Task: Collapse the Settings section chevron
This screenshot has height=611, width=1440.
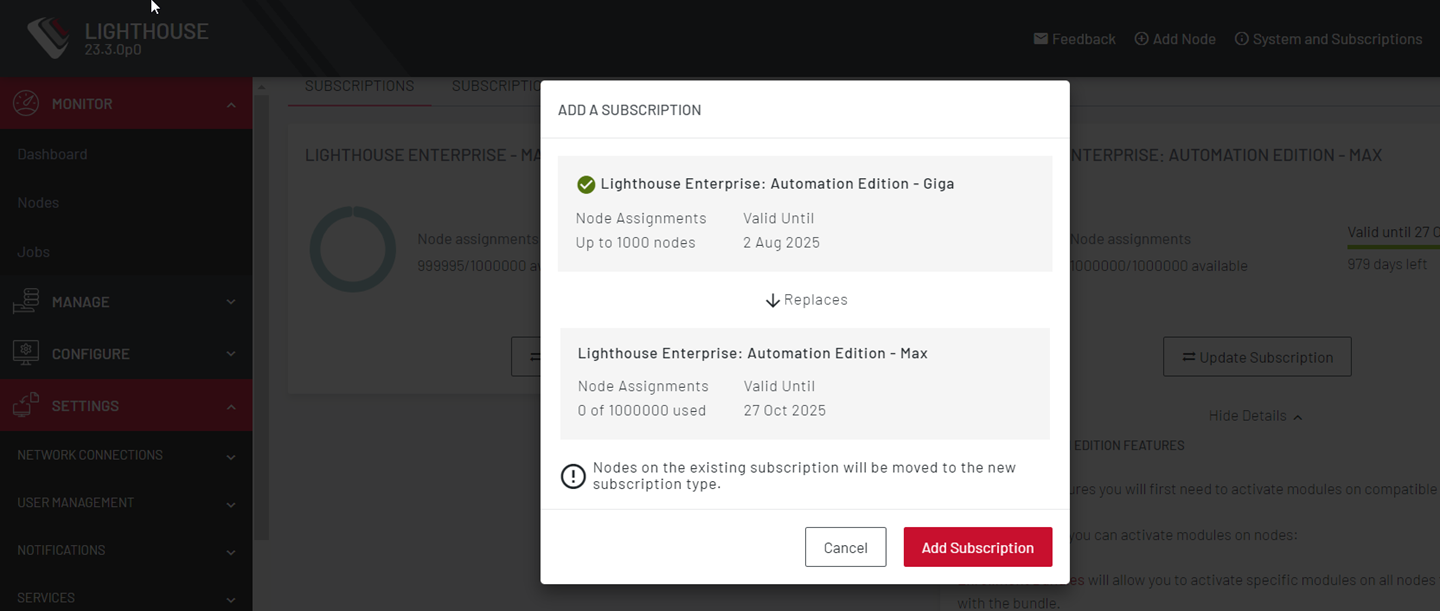Action: tap(231, 406)
